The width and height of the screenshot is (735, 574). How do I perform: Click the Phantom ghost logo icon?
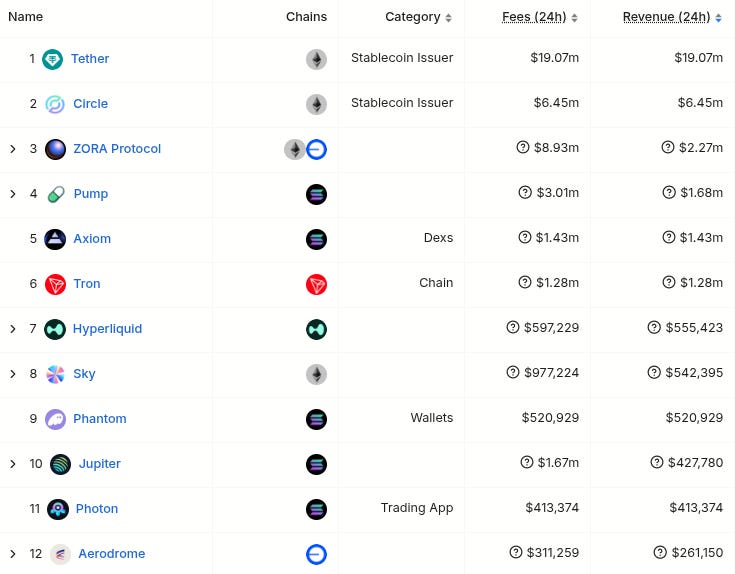click(55, 419)
